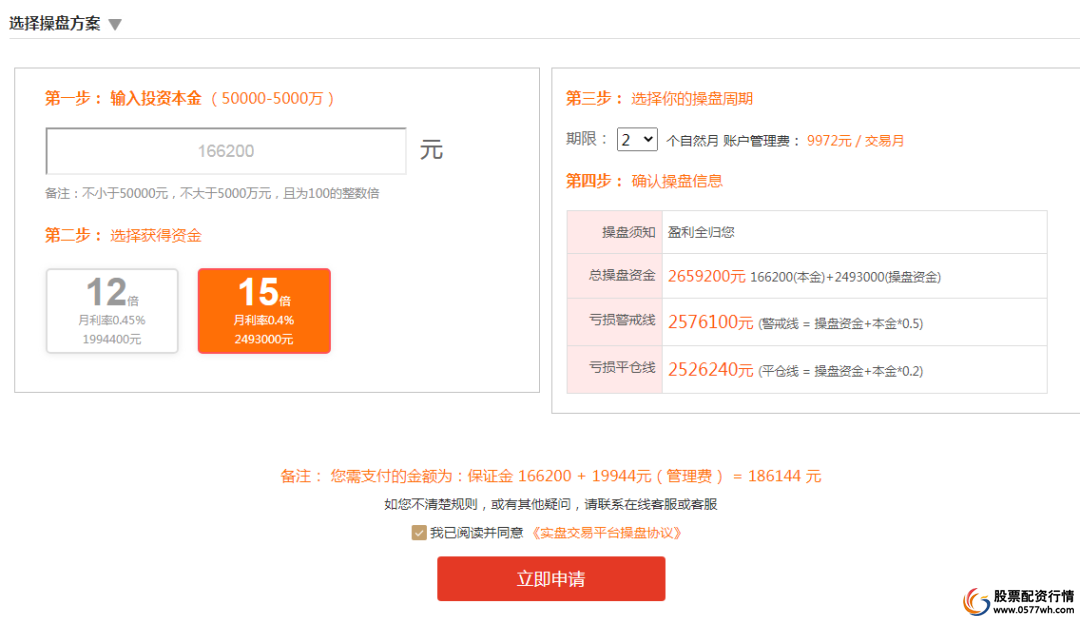Collapse the 选择操盘方案 section triangle
Viewport: 1080px width, 623px height.
(x=115, y=22)
